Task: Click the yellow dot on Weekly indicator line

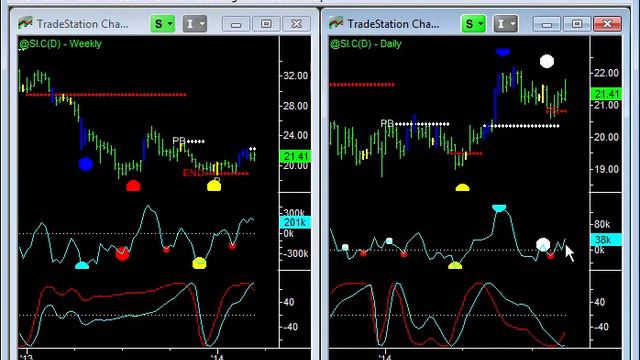Action: [x=199, y=263]
